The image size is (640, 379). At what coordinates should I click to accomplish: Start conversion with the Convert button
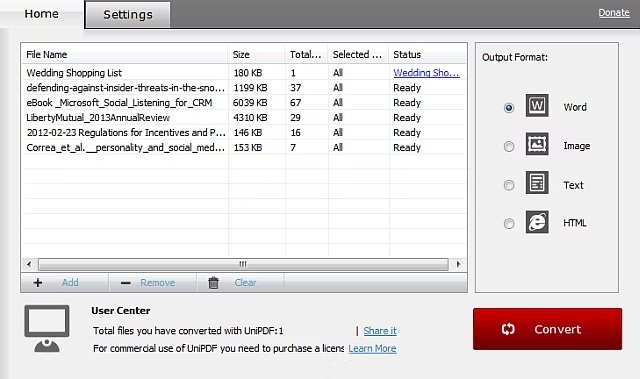click(x=547, y=329)
